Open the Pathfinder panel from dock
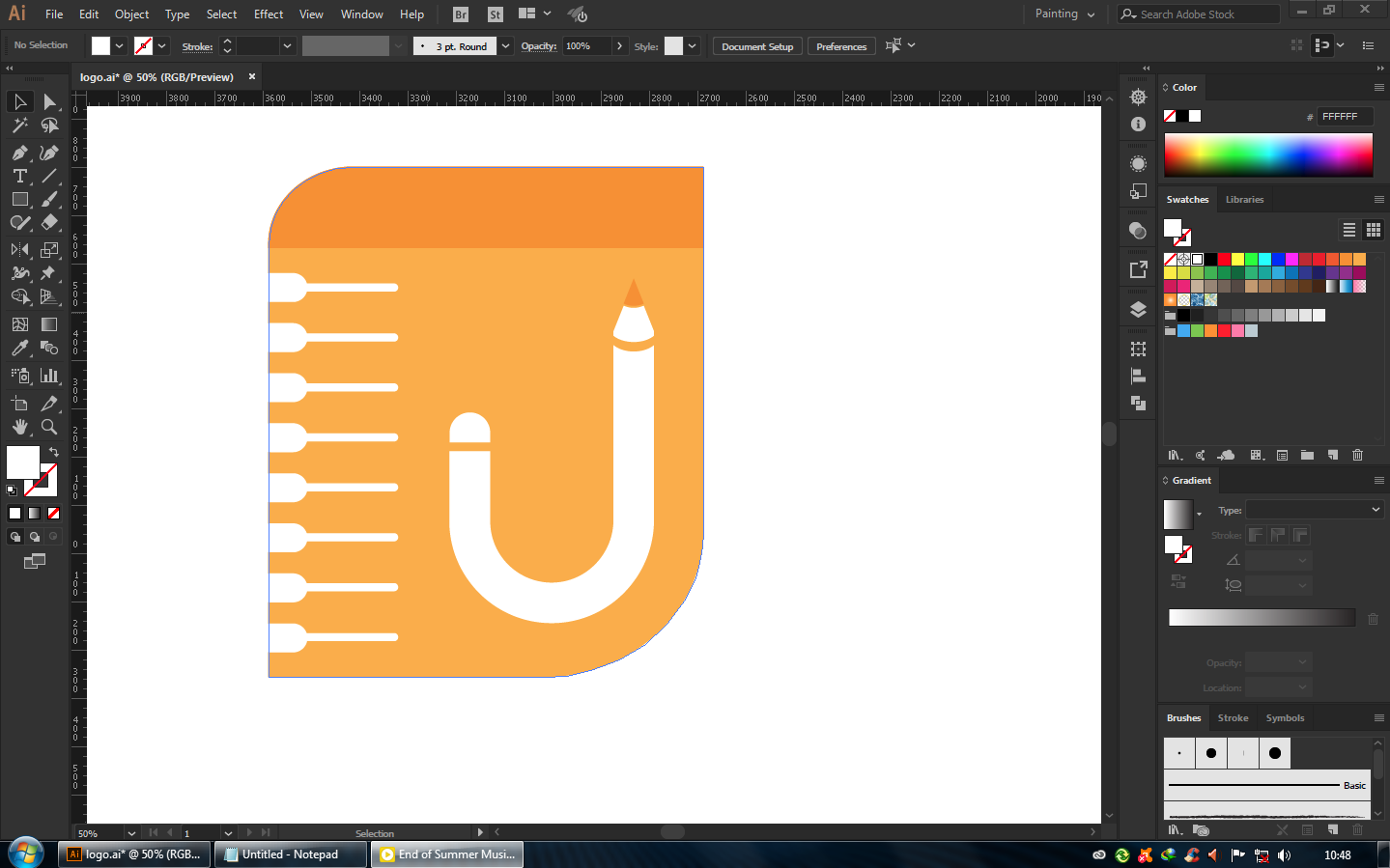The width and height of the screenshot is (1390, 868). click(1138, 403)
